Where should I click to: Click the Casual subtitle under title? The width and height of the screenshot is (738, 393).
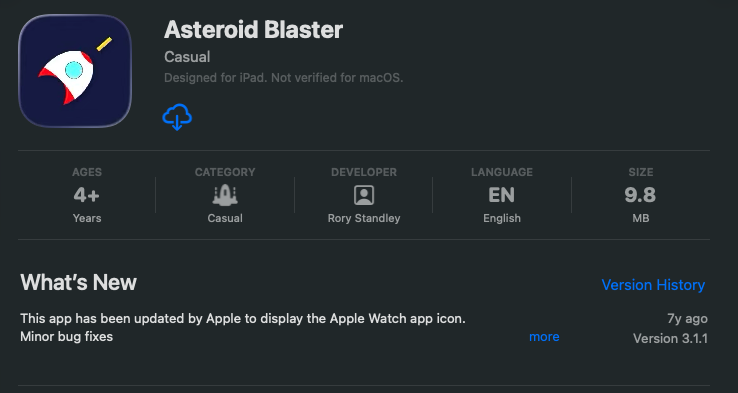point(187,57)
